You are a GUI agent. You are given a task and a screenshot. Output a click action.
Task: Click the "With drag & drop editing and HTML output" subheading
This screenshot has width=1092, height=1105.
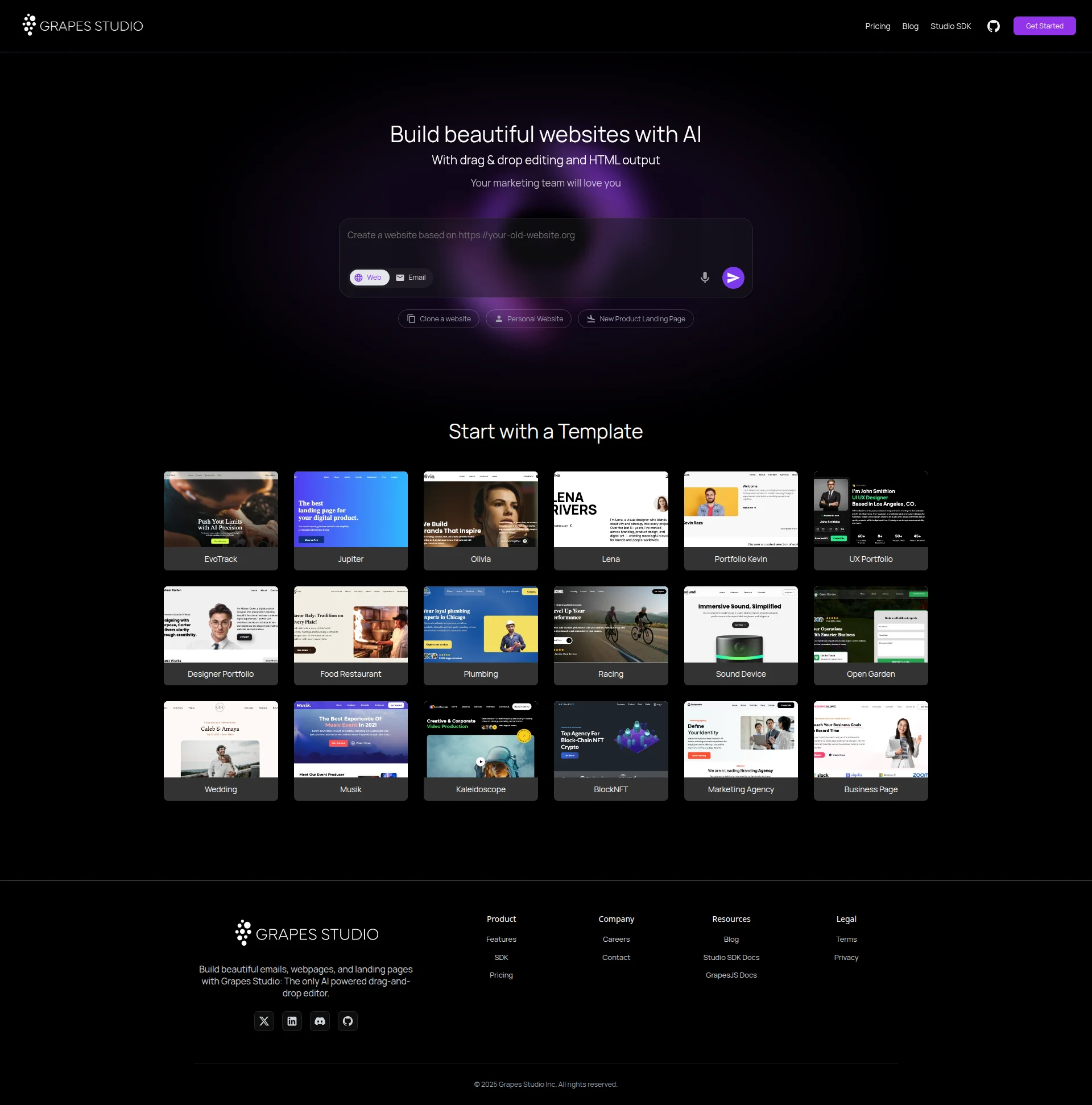coord(545,160)
